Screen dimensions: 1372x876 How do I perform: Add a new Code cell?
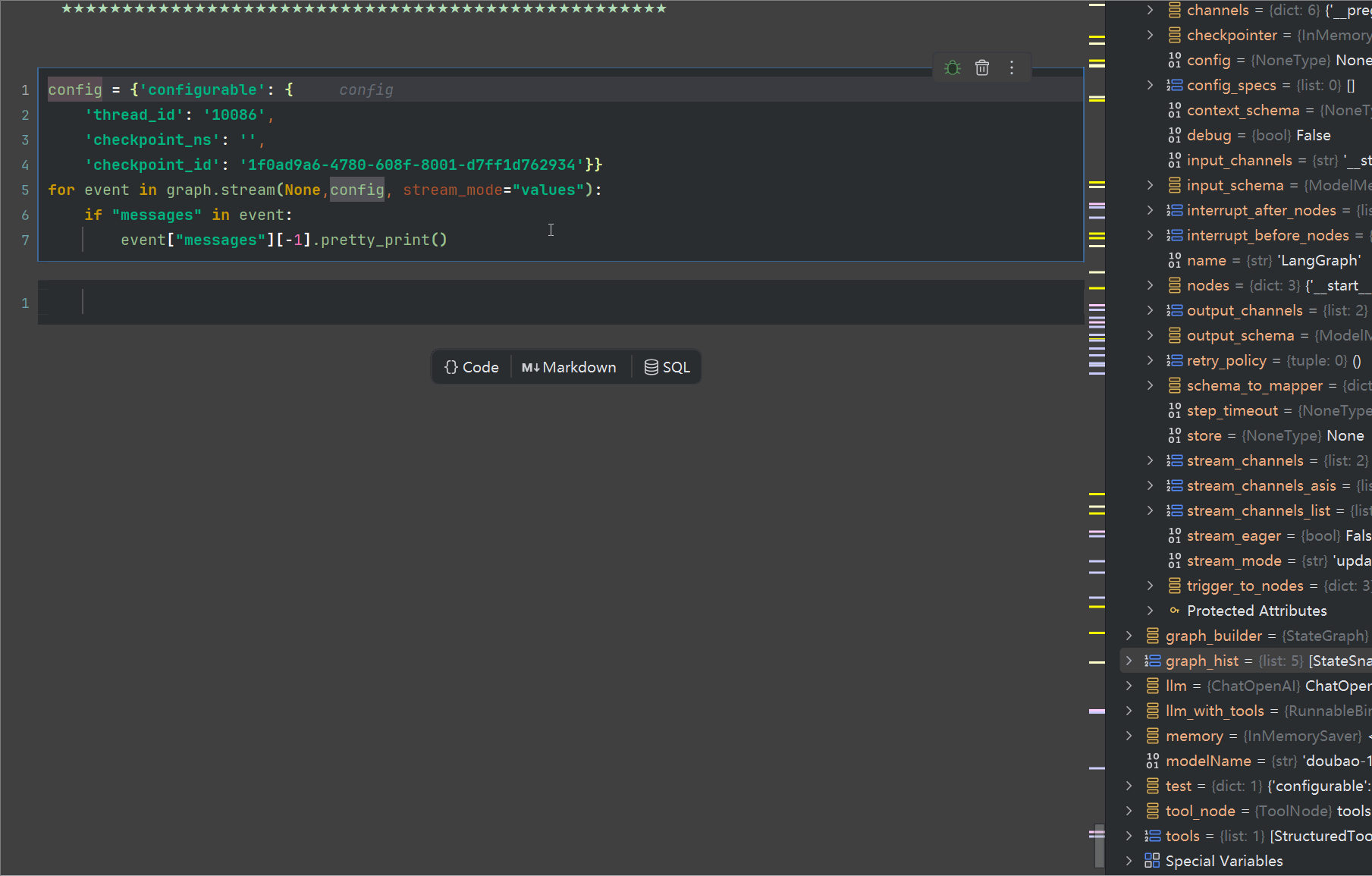472,368
